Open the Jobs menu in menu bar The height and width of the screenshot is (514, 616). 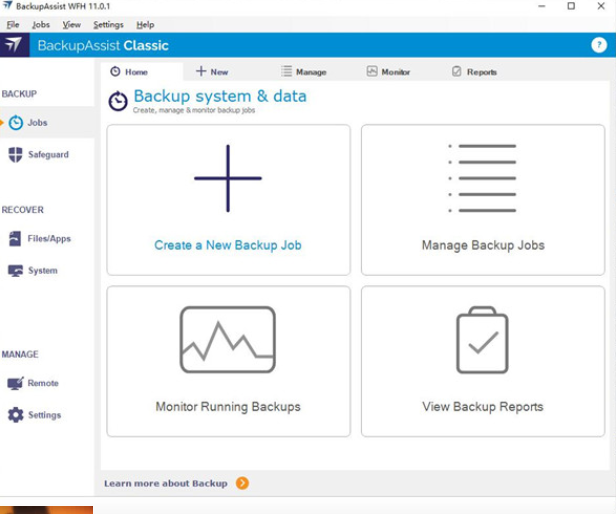coord(41,24)
